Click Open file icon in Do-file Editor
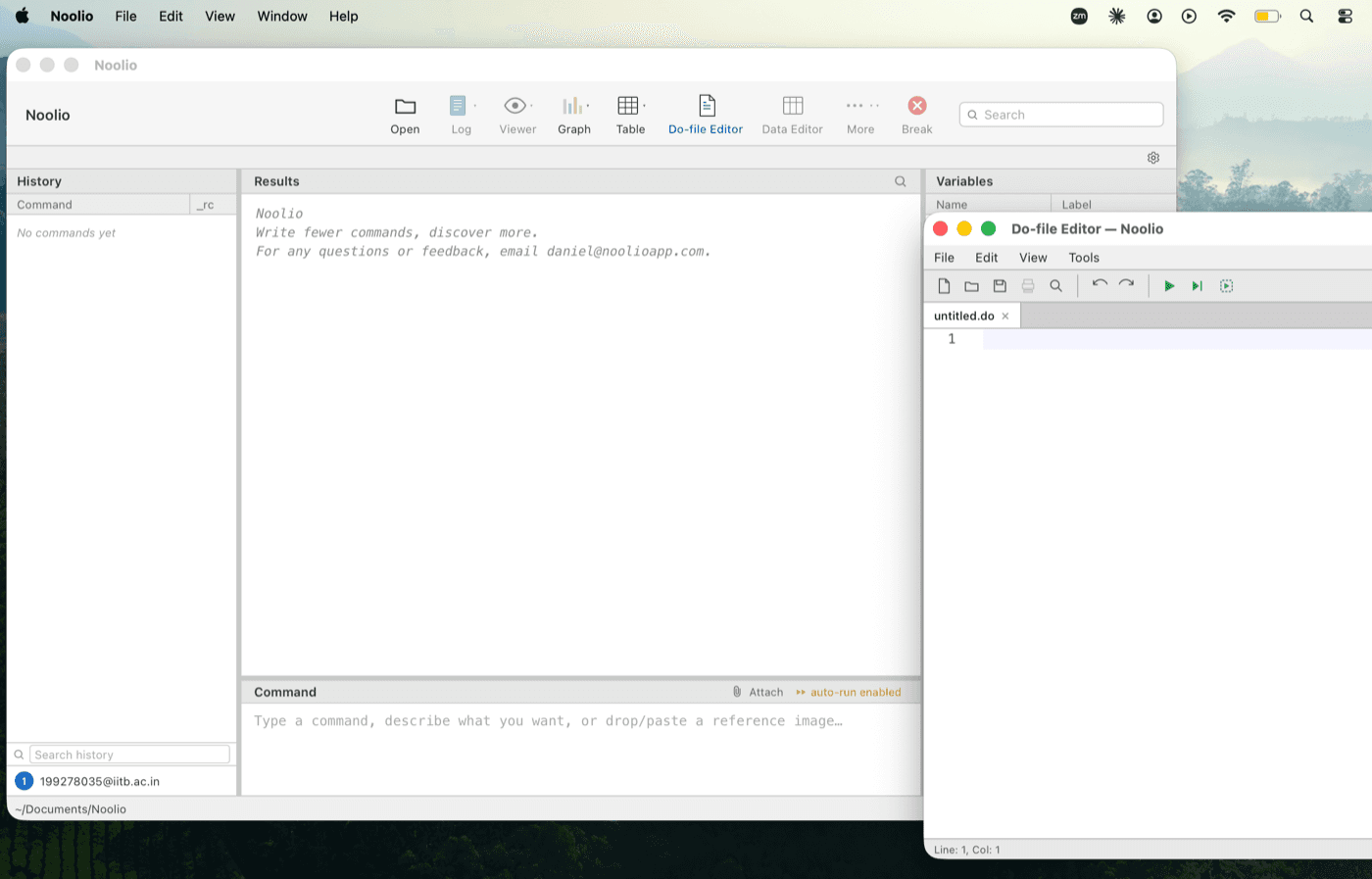Viewport: 1372px width, 879px height. (971, 286)
